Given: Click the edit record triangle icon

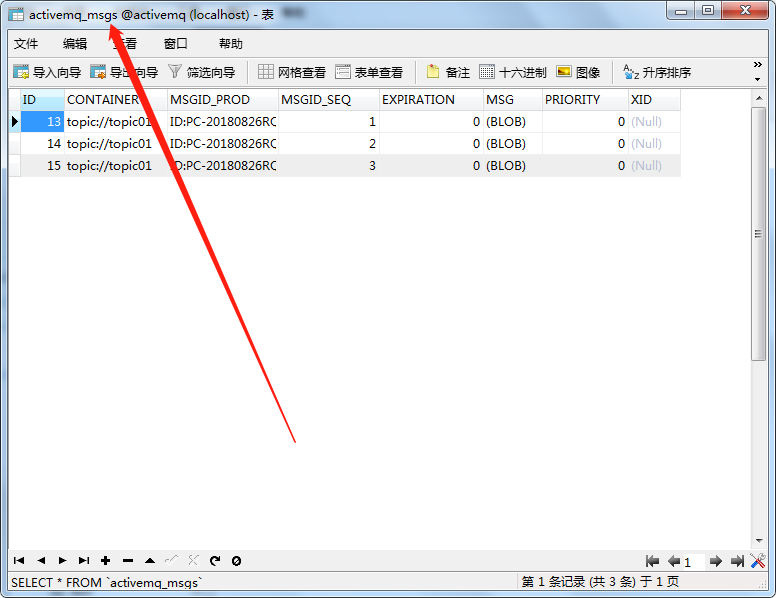Looking at the screenshot, I should (x=150, y=560).
